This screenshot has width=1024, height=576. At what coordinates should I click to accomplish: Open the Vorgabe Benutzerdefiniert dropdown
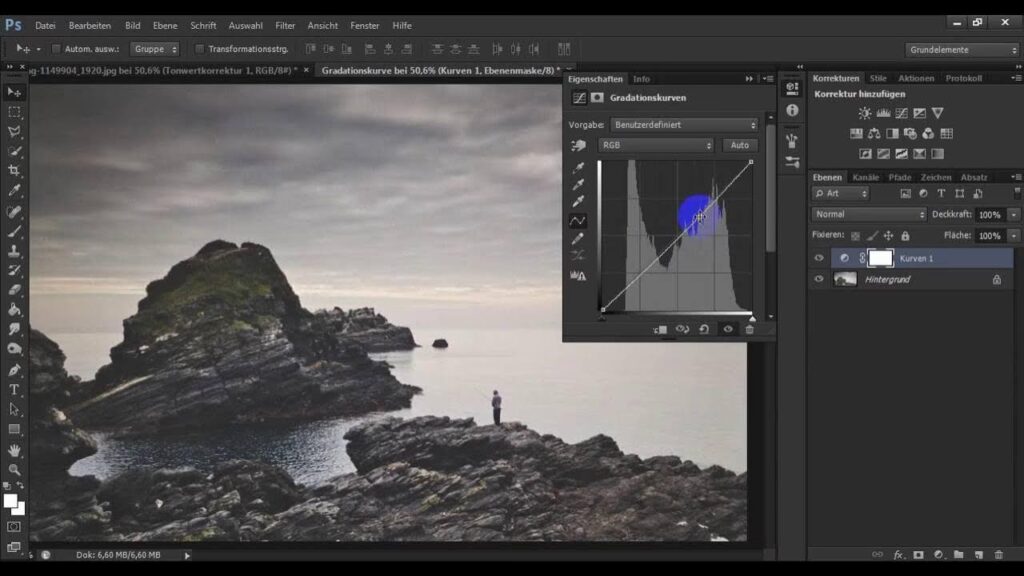coord(684,125)
